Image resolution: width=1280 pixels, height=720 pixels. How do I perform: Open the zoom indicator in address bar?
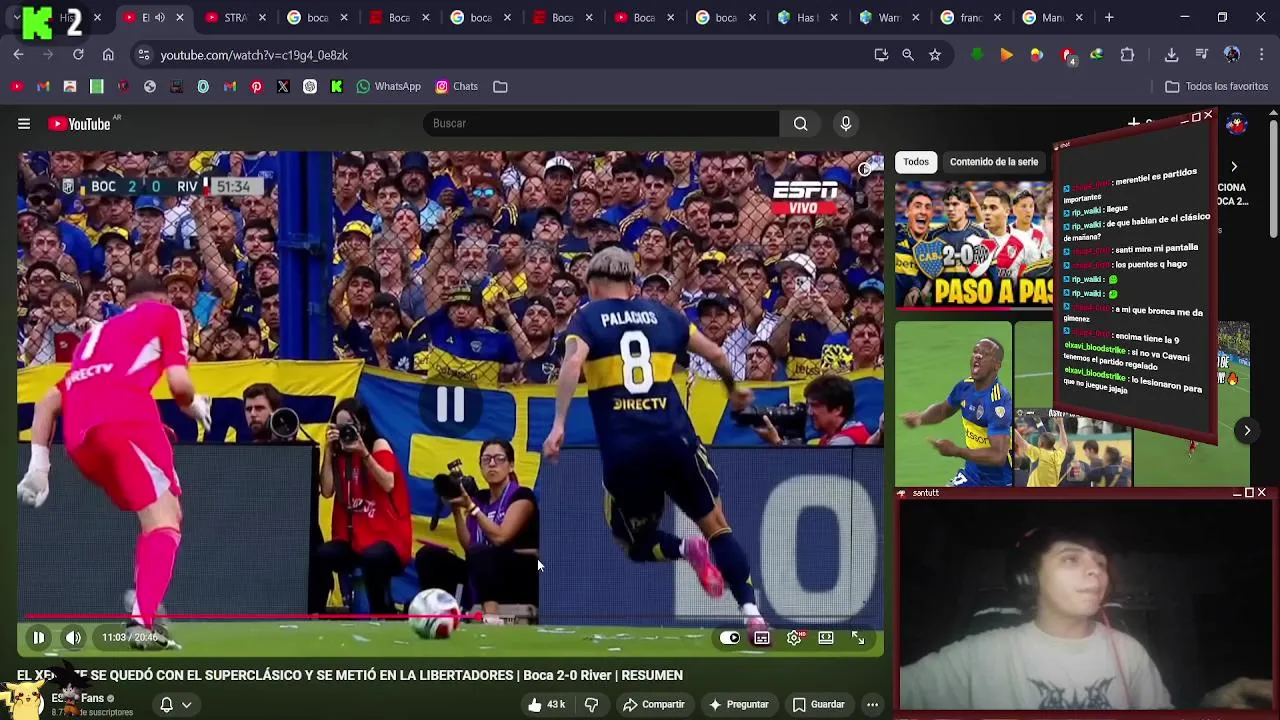pyautogui.click(x=908, y=55)
